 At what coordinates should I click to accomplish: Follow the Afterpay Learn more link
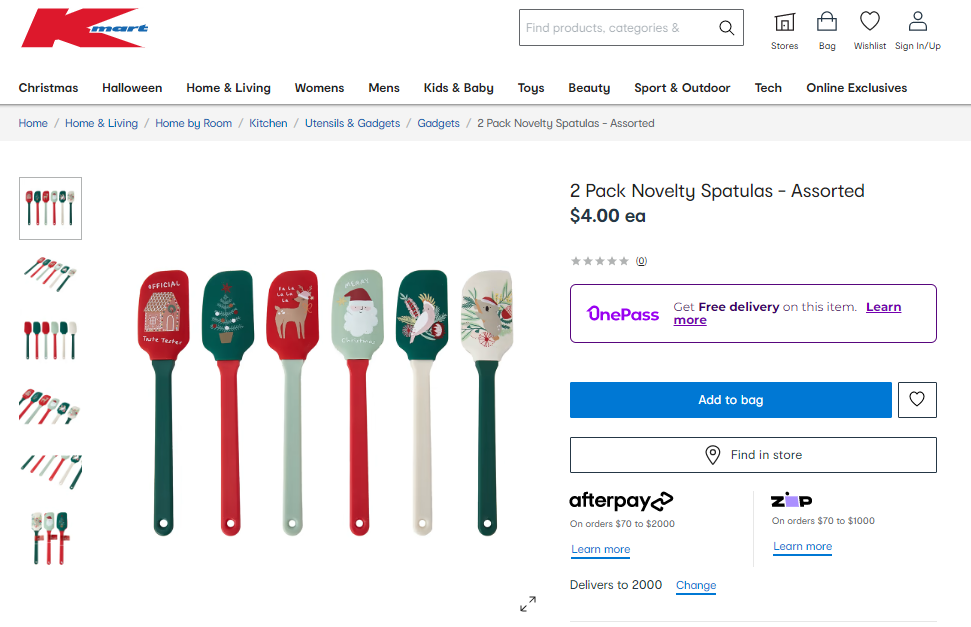[x=600, y=550]
